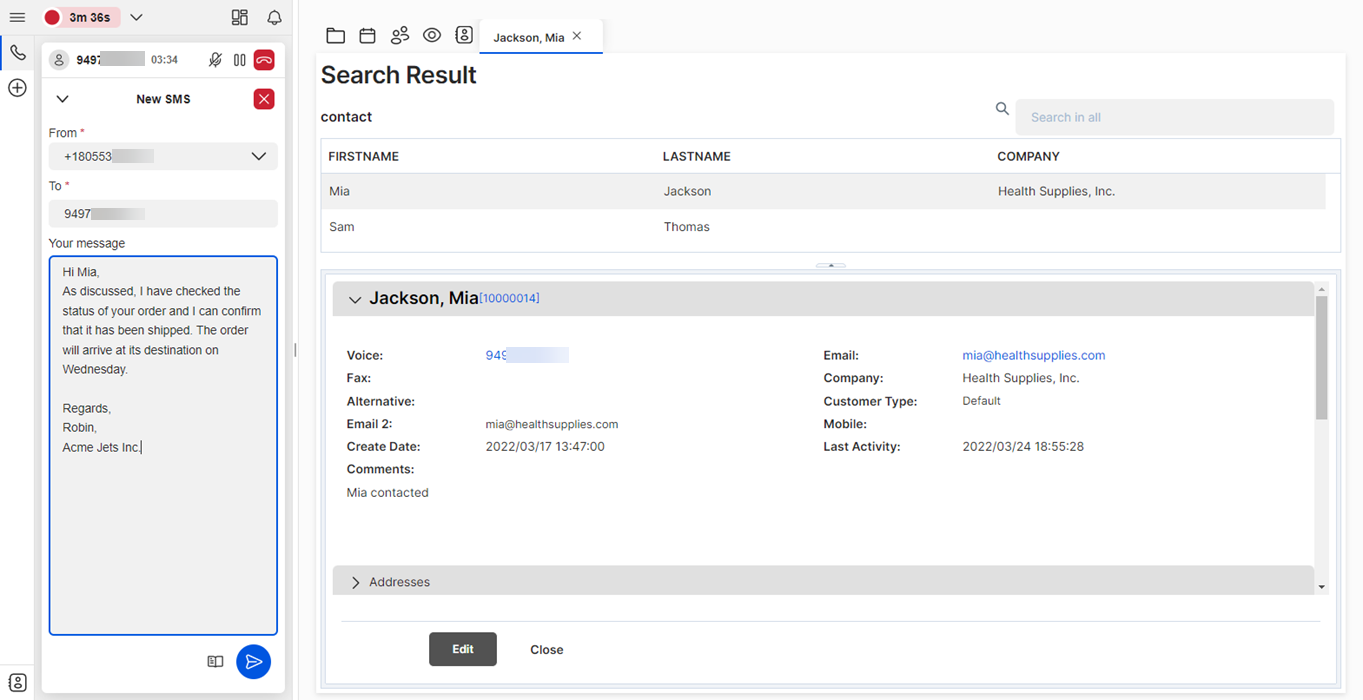Expand the agent status dropdown arrow
This screenshot has height=700, width=1363.
click(x=137, y=17)
